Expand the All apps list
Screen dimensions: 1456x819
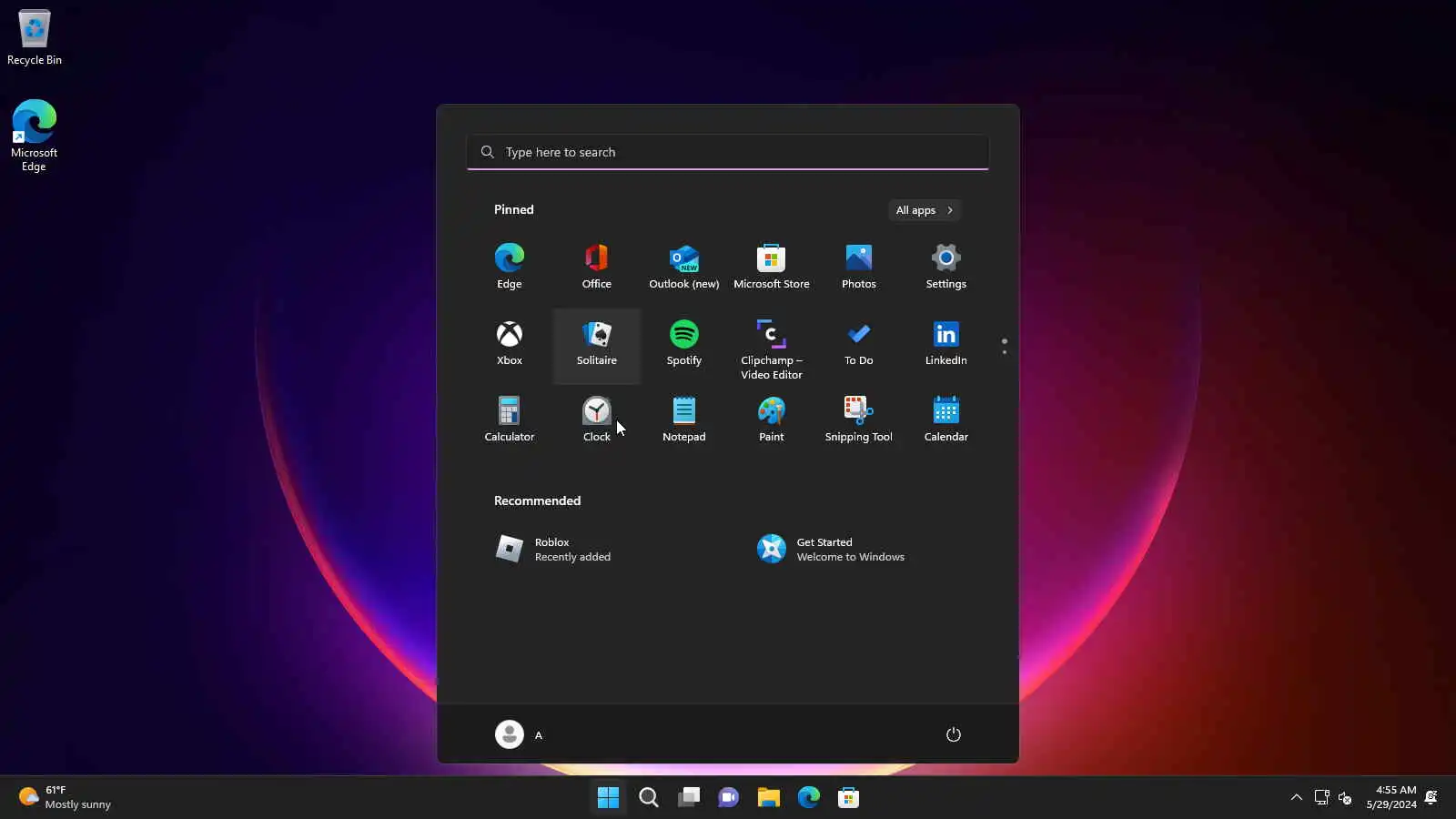tap(925, 210)
